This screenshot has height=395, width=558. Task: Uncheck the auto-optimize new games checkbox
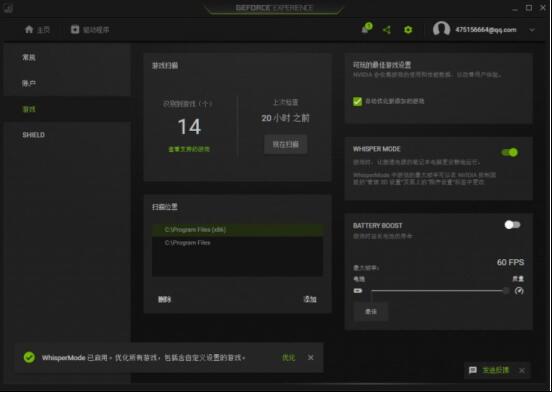[x=357, y=101]
